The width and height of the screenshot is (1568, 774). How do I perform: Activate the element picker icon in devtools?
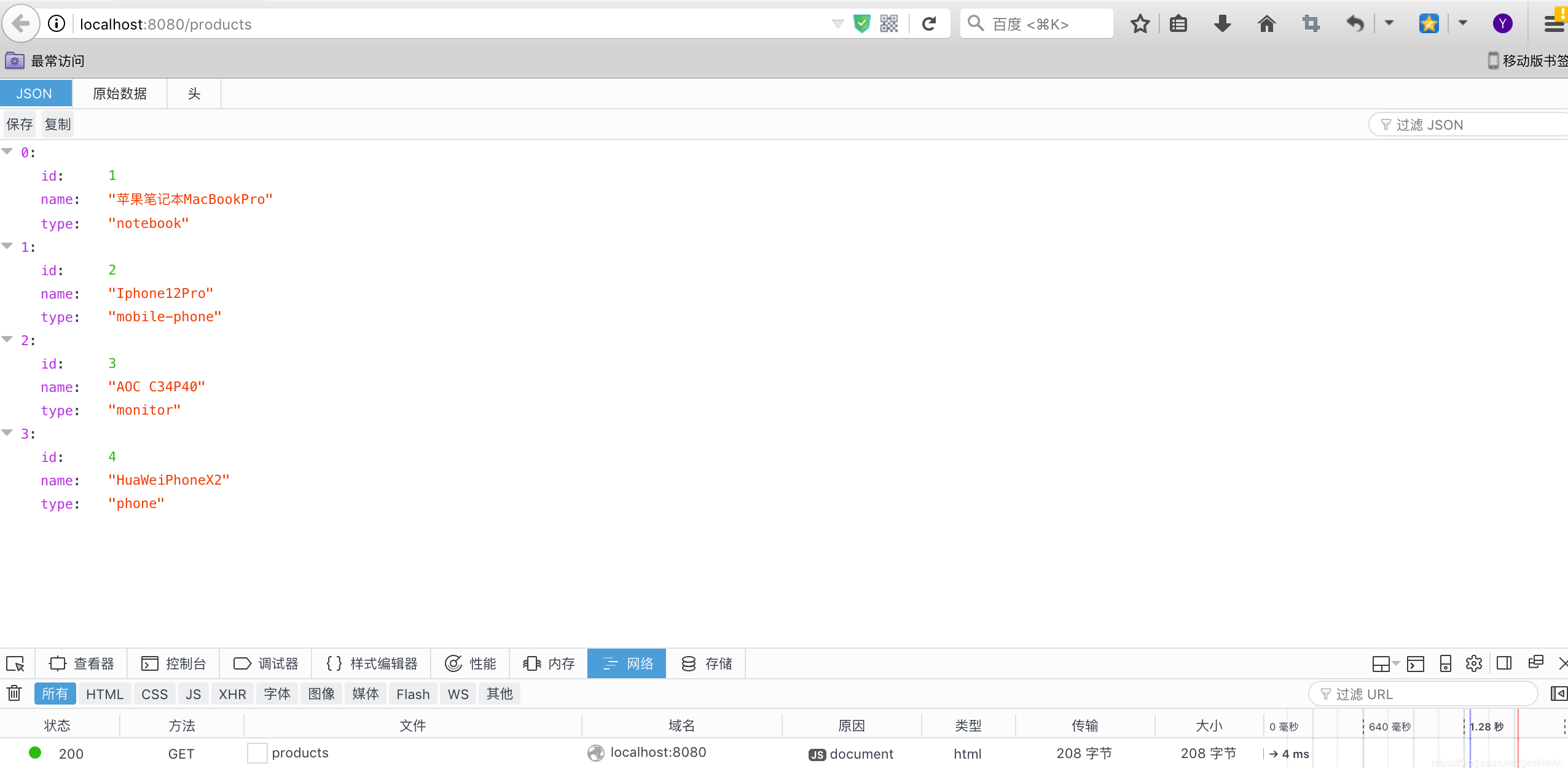tap(15, 663)
